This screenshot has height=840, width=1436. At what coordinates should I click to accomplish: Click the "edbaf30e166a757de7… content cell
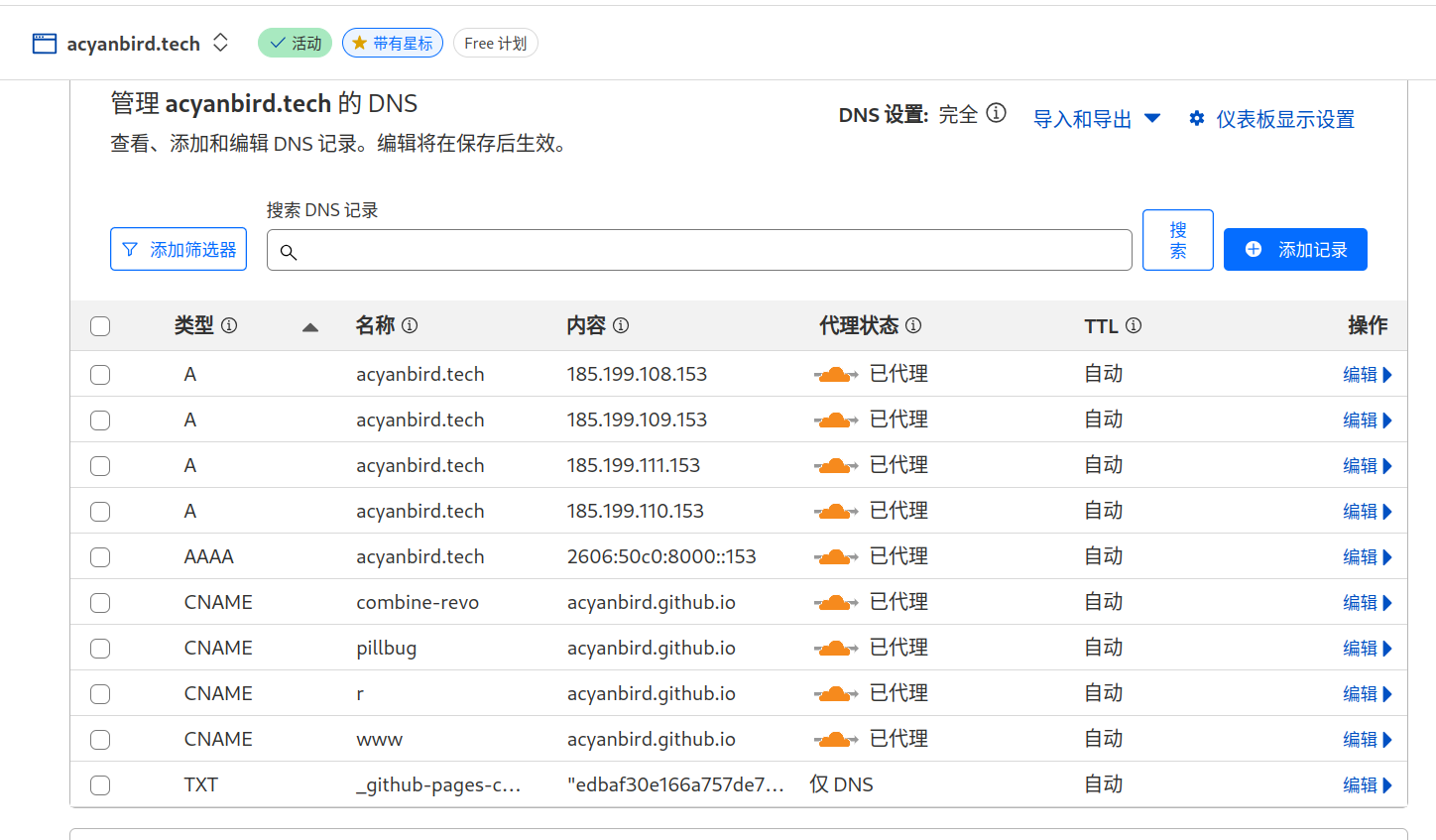pos(675,785)
